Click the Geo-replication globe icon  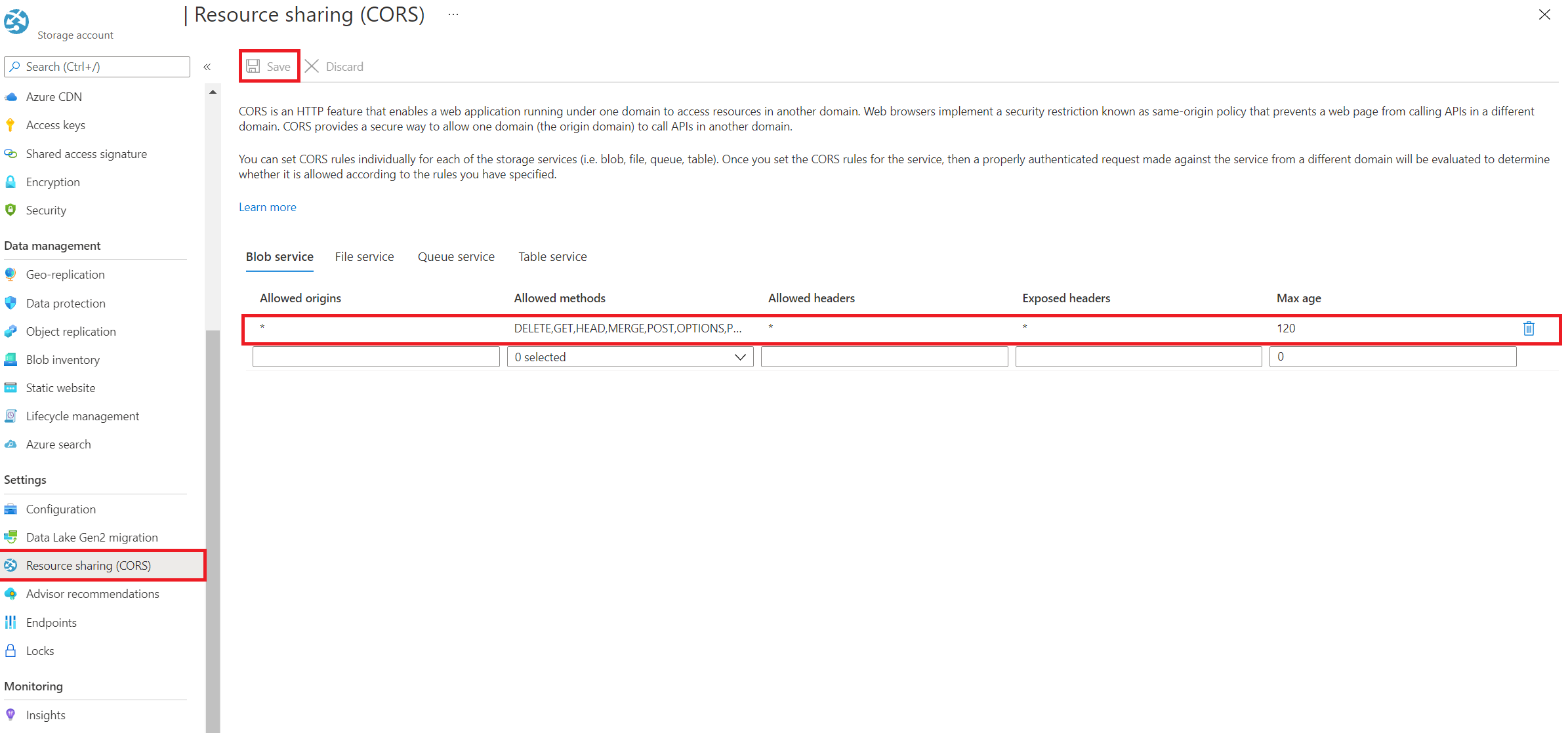click(x=10, y=275)
